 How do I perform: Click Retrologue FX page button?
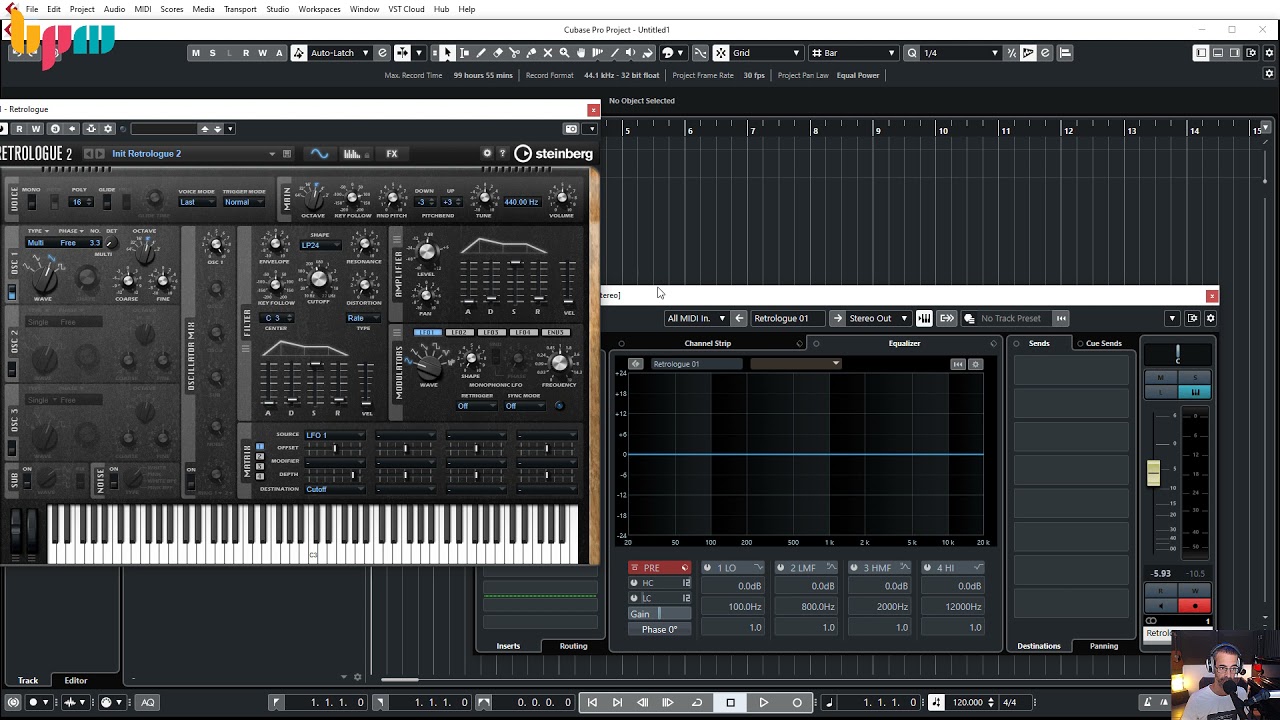pos(392,154)
